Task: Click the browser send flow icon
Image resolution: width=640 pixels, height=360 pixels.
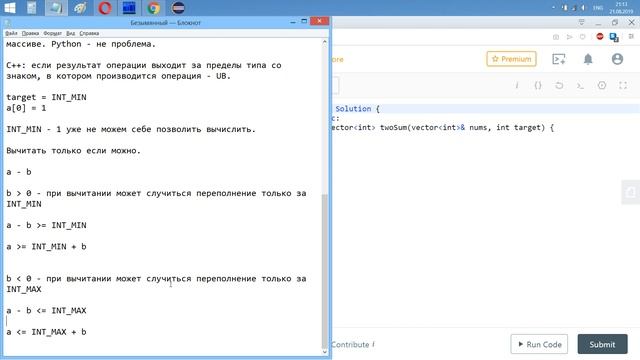Action: (x=569, y=37)
